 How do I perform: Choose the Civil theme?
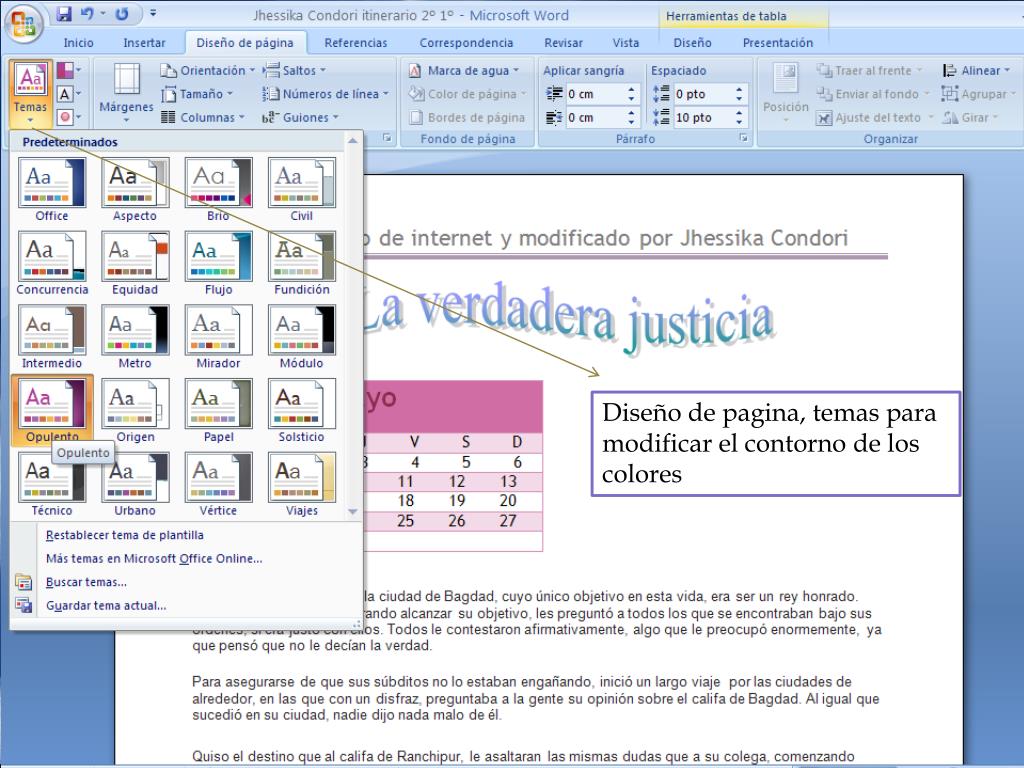coord(302,189)
